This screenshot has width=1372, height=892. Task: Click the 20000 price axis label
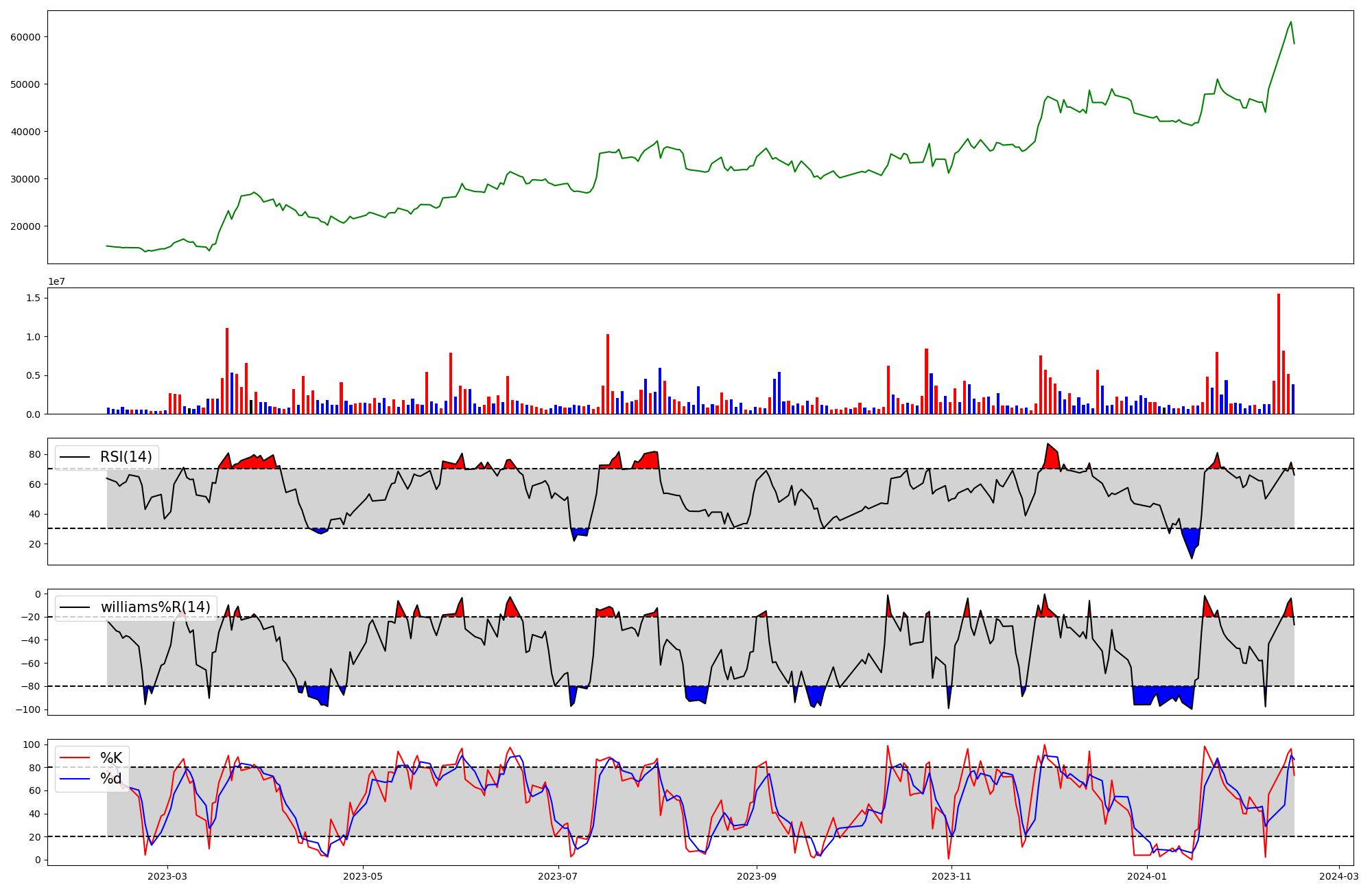tap(25, 226)
